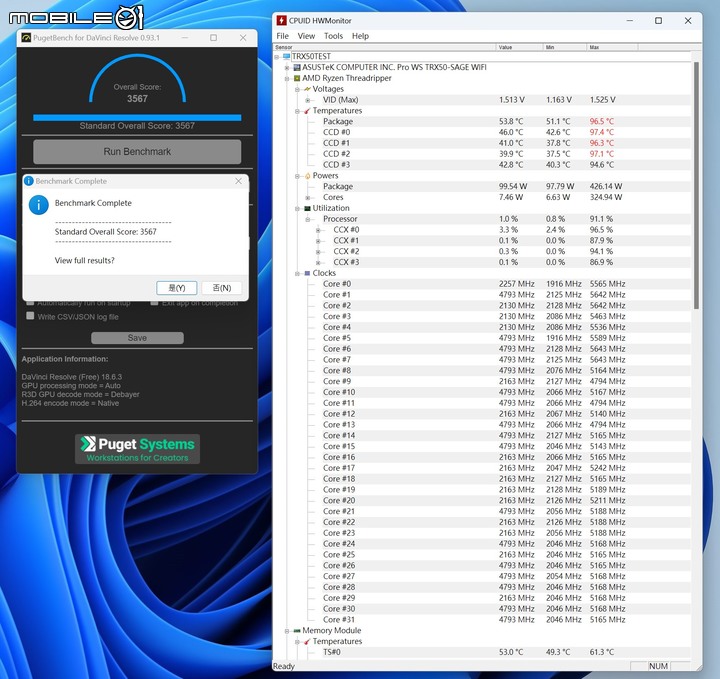Image resolution: width=720 pixels, height=679 pixels.
Task: Collapse the Processor utilization node
Action: 308,219
